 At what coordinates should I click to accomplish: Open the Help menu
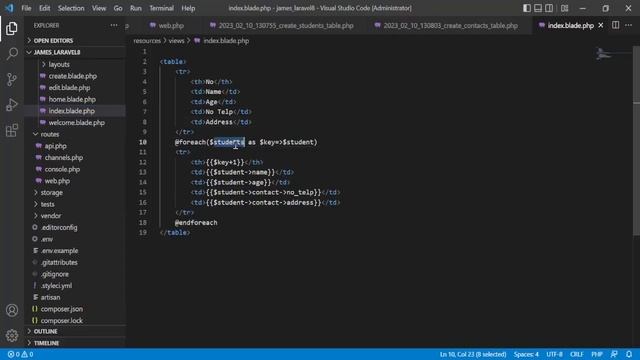coord(188,8)
